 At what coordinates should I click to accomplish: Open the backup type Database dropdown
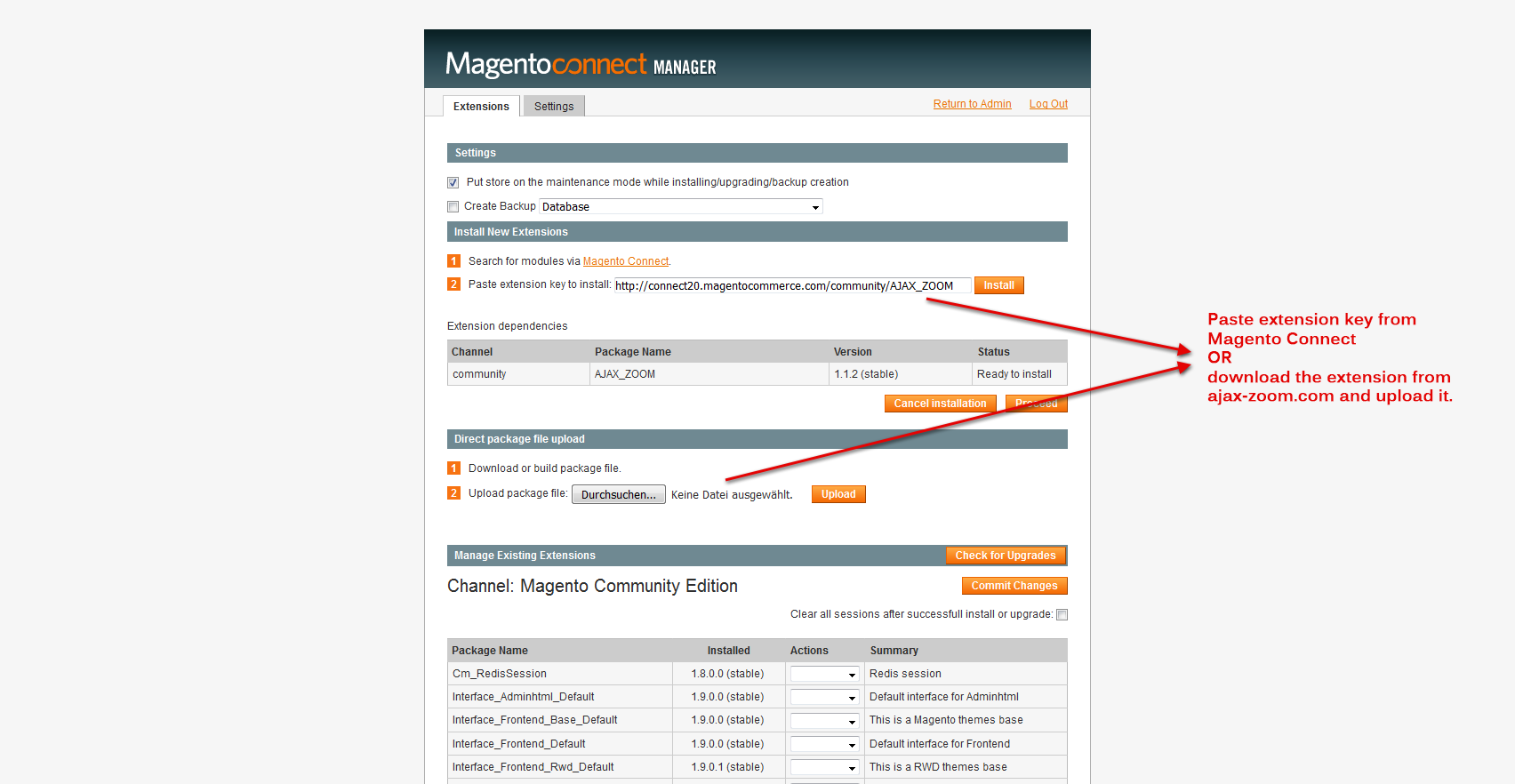[x=681, y=206]
